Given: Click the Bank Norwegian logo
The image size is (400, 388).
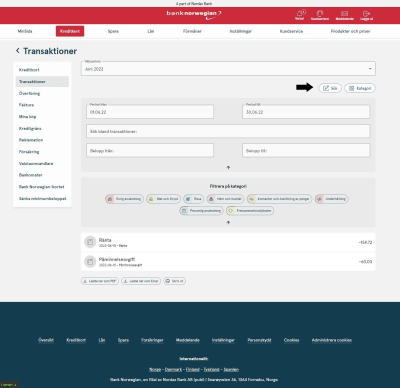Looking at the screenshot, I should (194, 15).
